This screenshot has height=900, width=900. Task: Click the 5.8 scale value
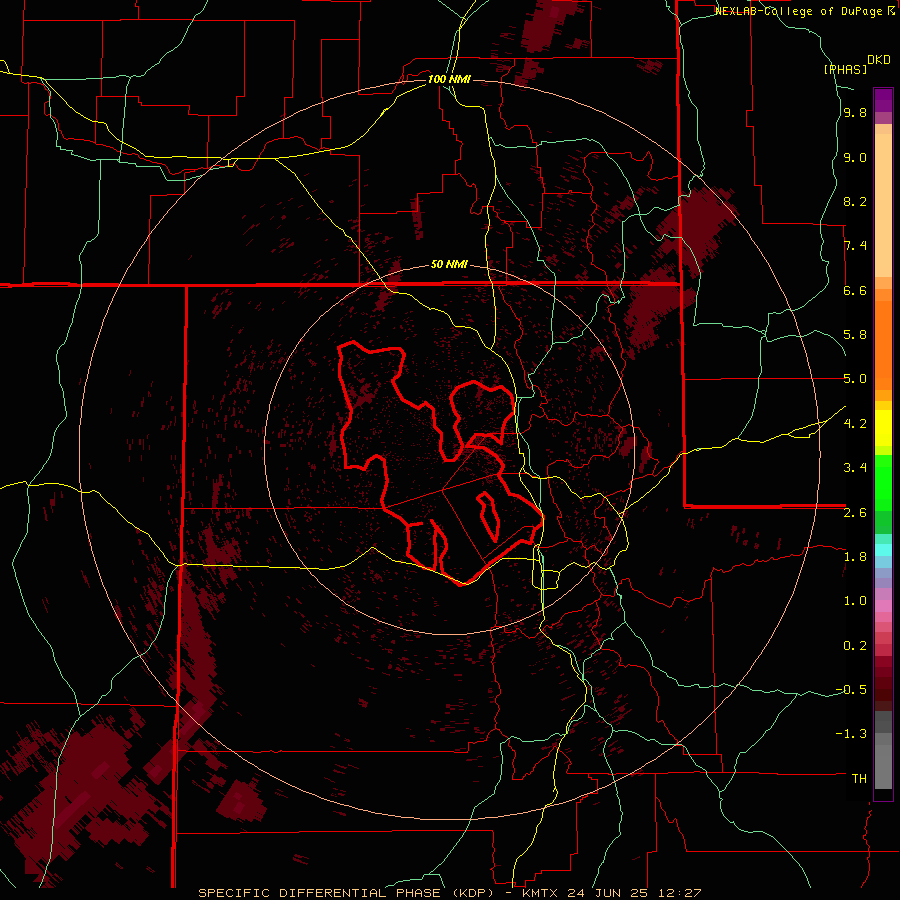[855, 334]
